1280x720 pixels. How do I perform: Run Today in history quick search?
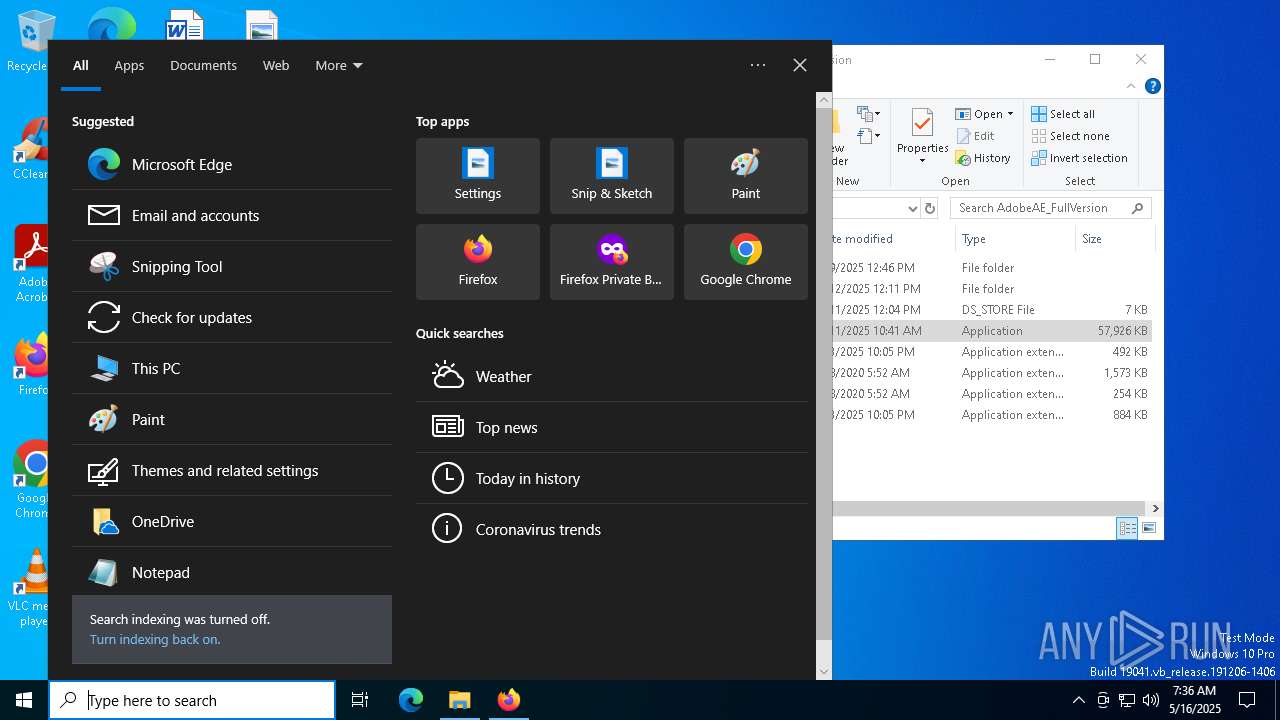pos(612,478)
